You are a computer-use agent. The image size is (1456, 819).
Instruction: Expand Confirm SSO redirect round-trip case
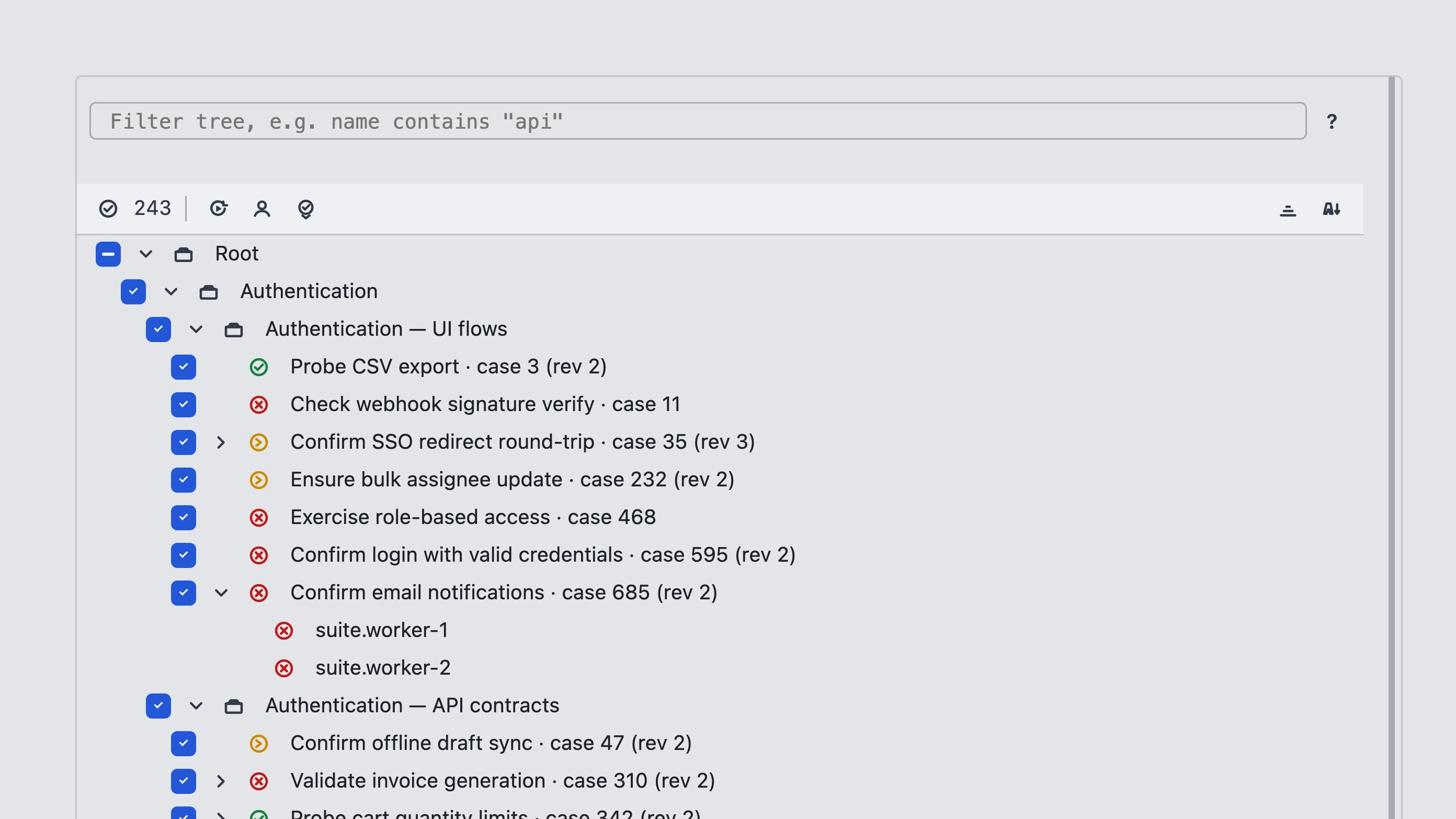click(221, 442)
